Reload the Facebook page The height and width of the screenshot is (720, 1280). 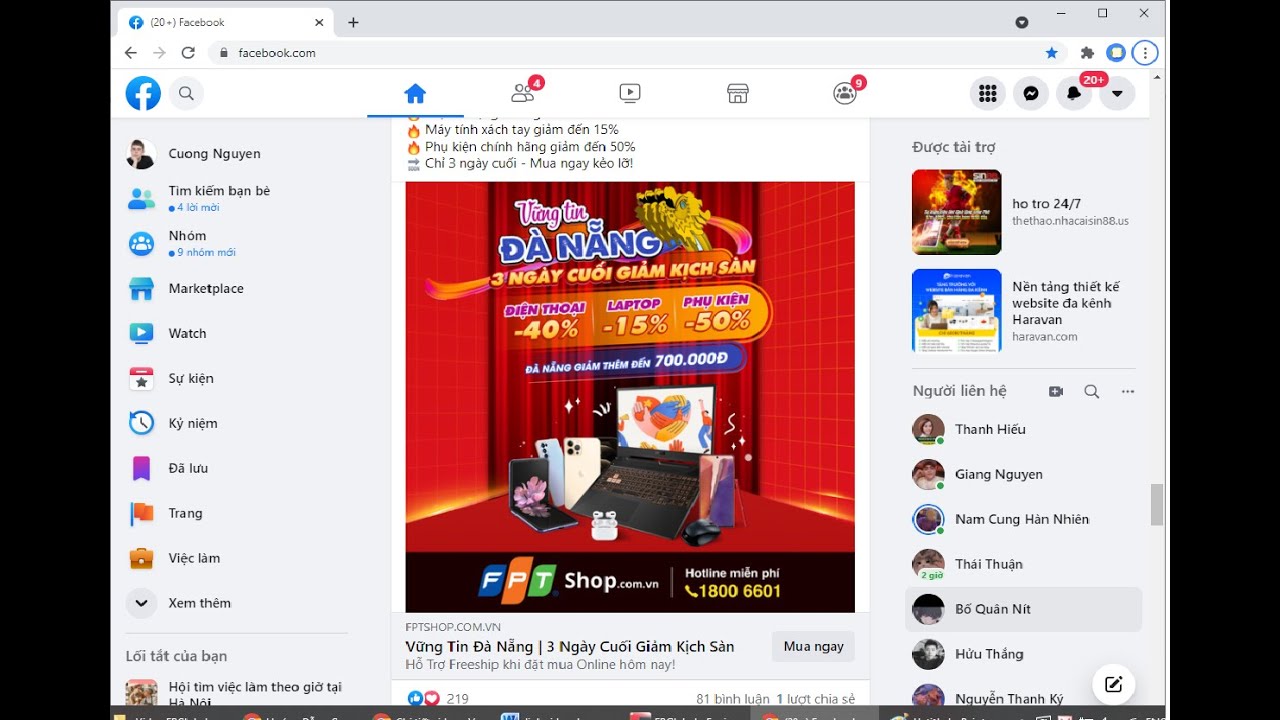pos(188,53)
